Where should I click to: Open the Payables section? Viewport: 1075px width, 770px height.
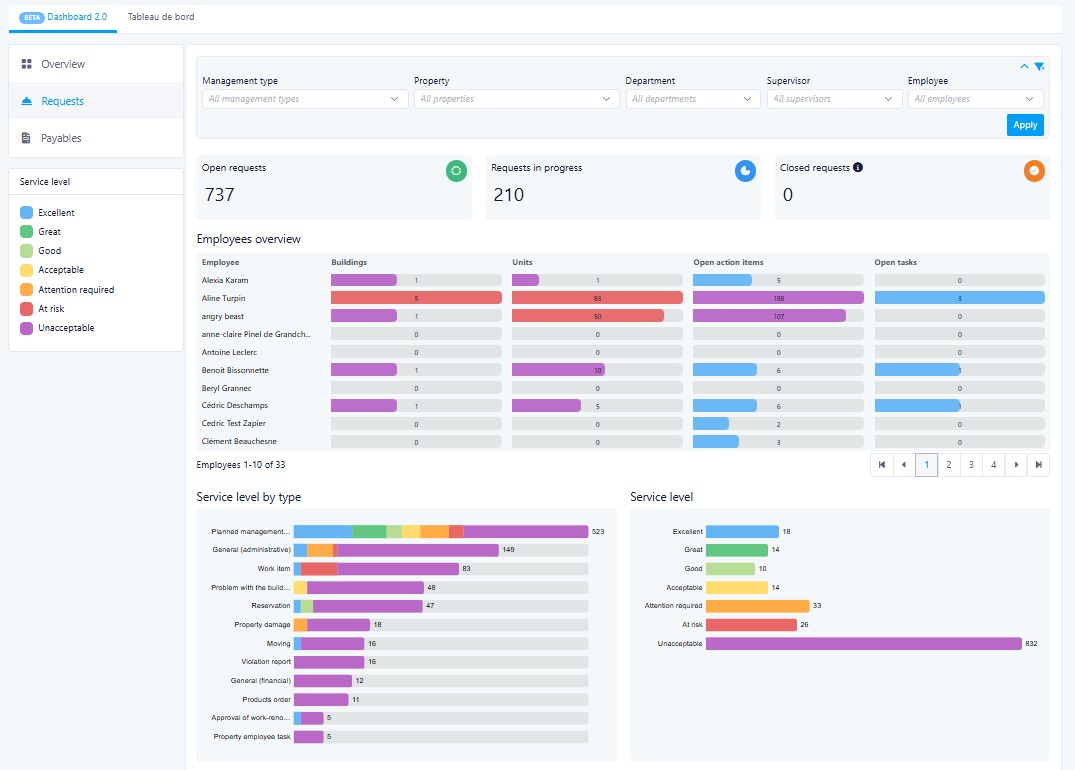(96, 138)
